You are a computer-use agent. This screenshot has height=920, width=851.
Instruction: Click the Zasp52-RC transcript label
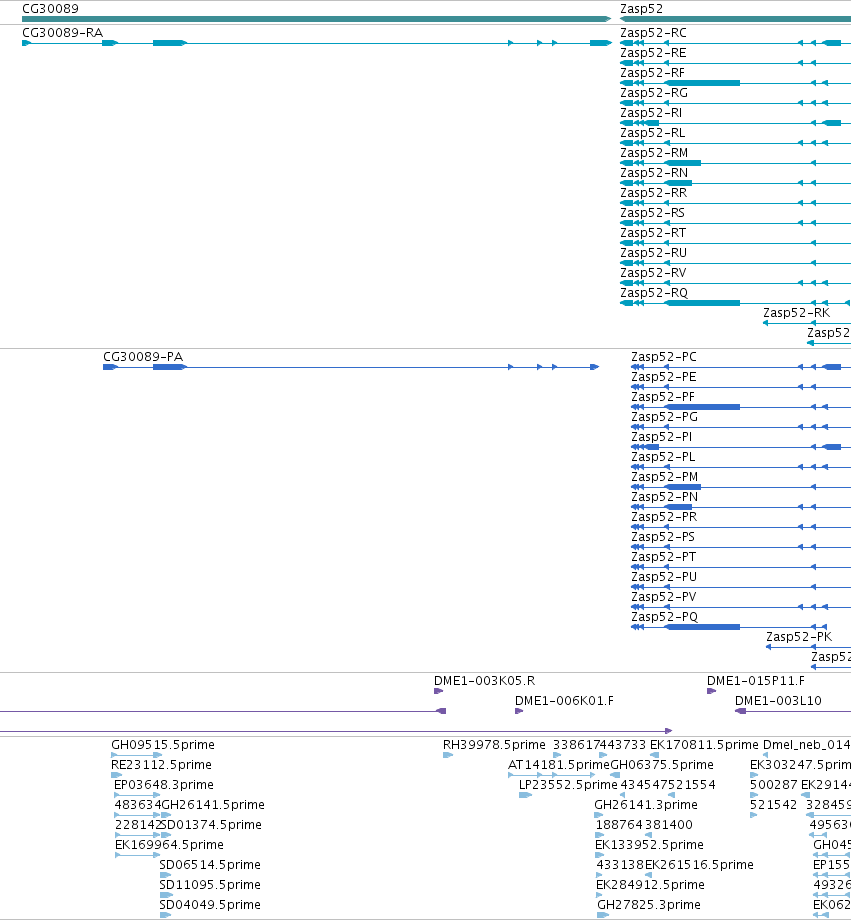(653, 33)
